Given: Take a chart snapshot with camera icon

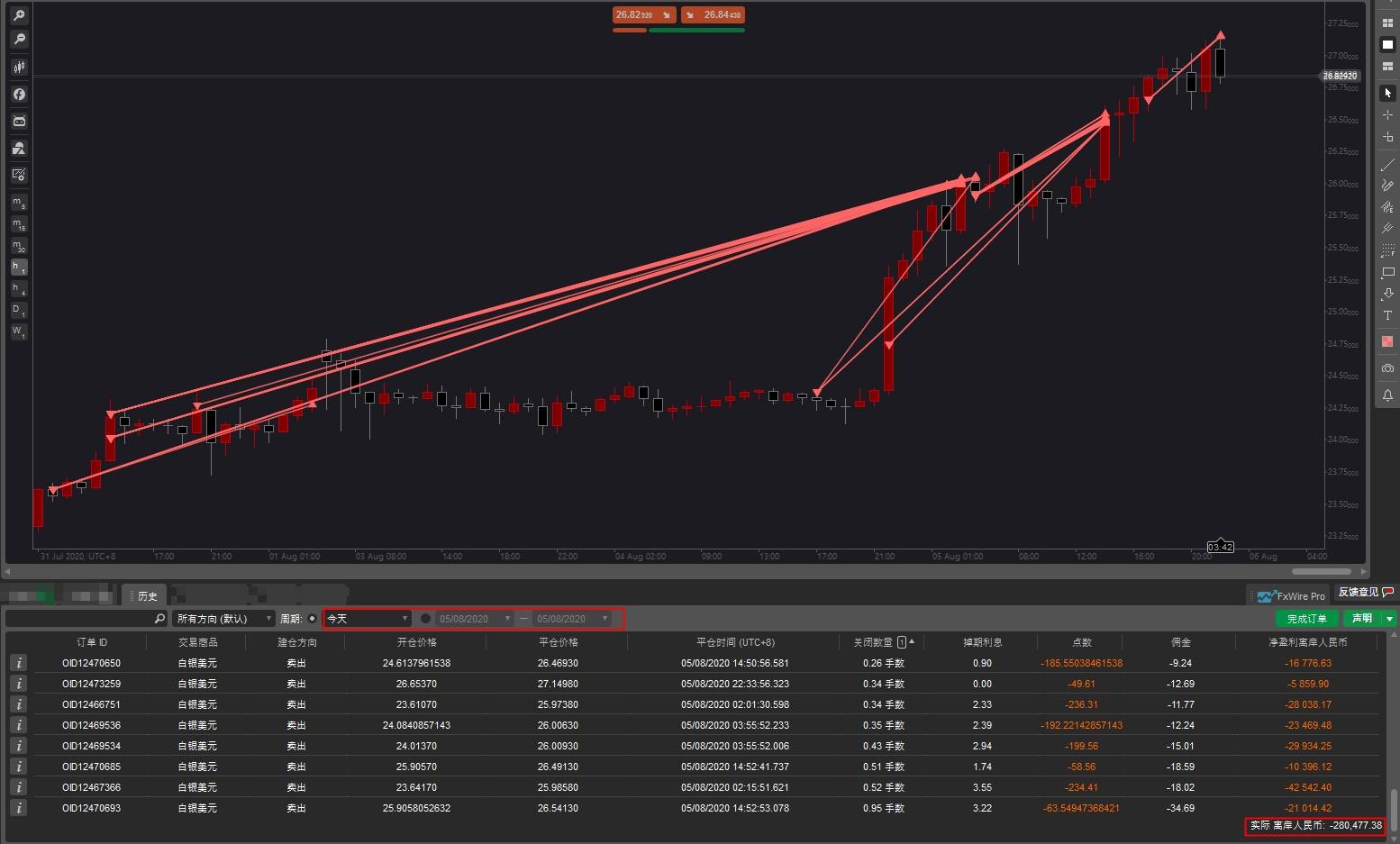Looking at the screenshot, I should [x=1387, y=368].
